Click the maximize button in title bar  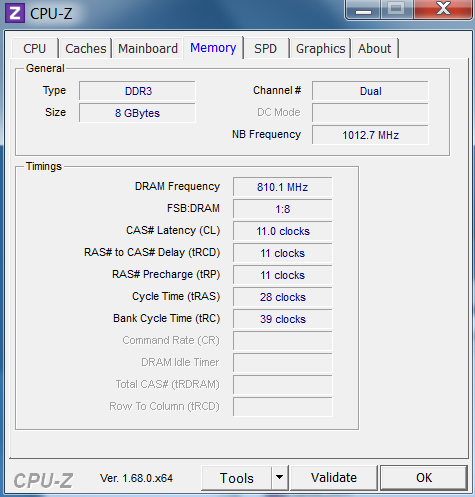pos(396,9)
